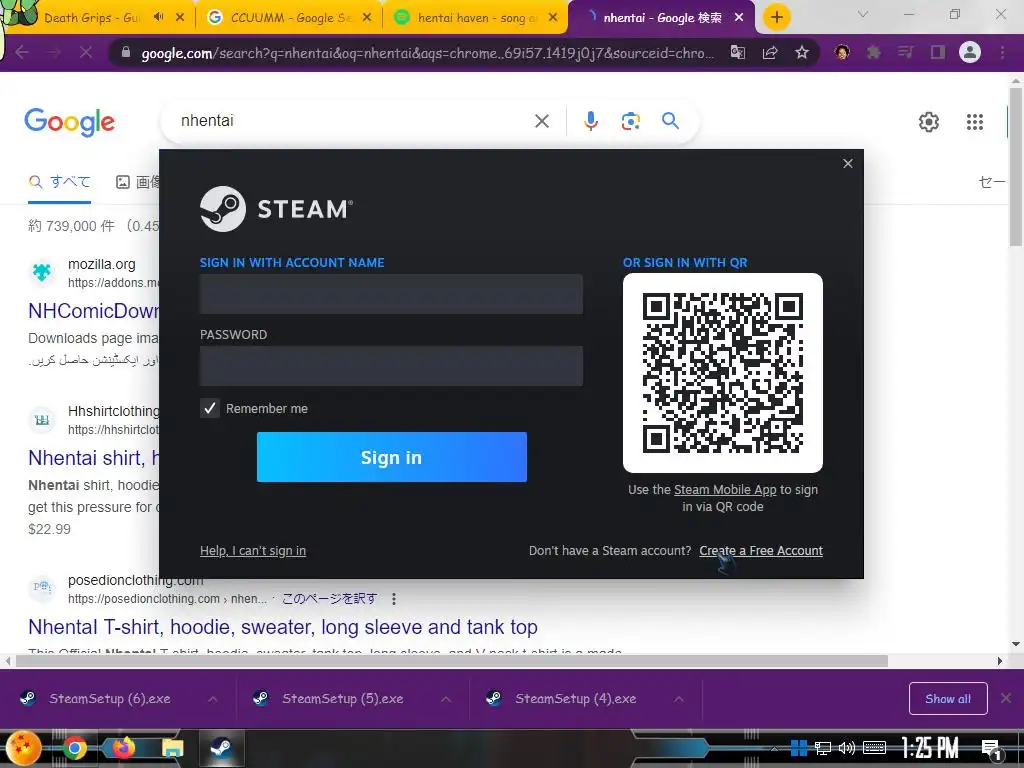Click the vertical page scrollbar thumb
Screen dimensions: 1024x768
pos(1016,167)
